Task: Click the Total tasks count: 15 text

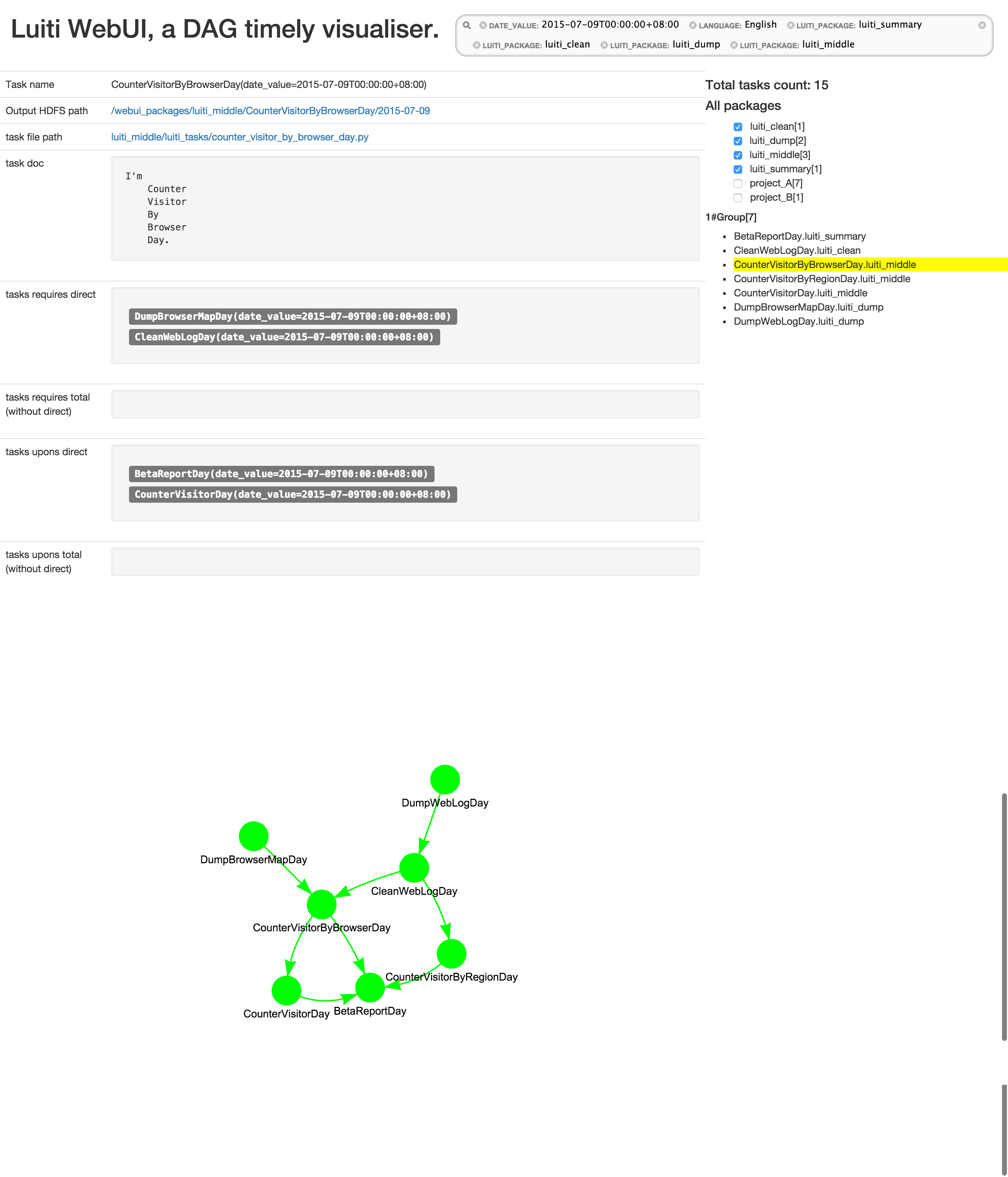Action: (767, 85)
